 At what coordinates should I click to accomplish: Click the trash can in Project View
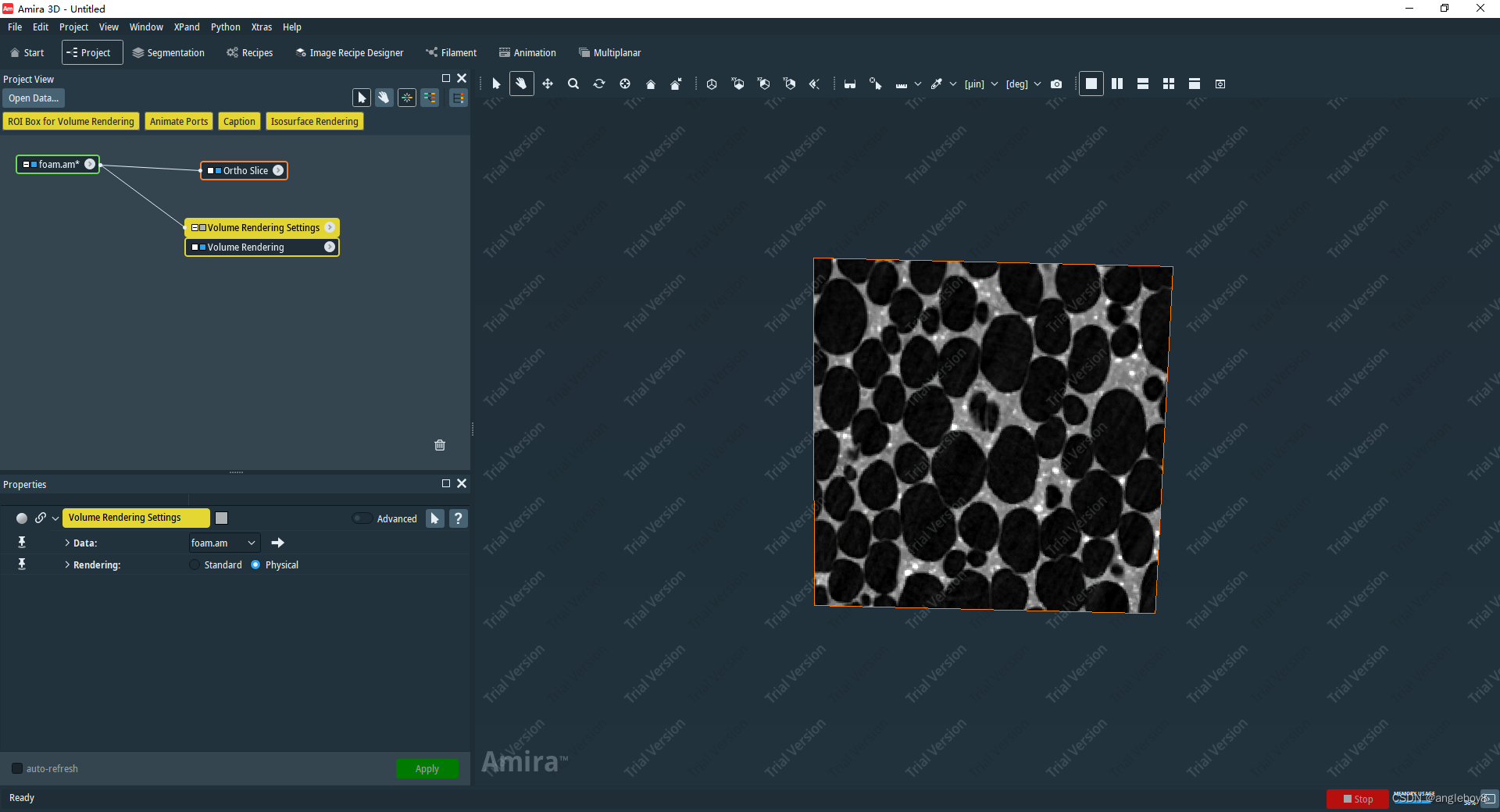(440, 445)
